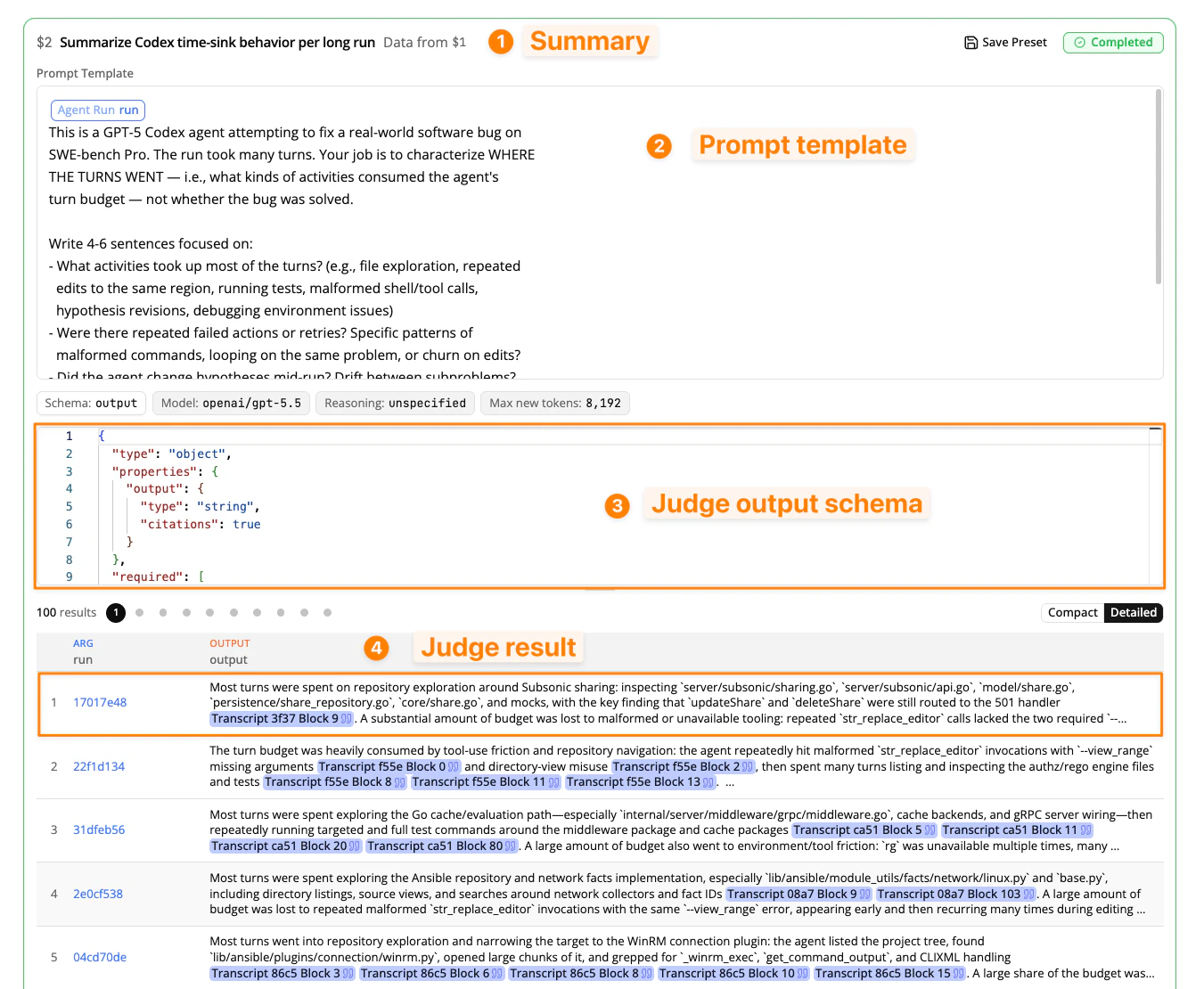Click quote icon on Transcript 3f37 Block 9

[347, 719]
